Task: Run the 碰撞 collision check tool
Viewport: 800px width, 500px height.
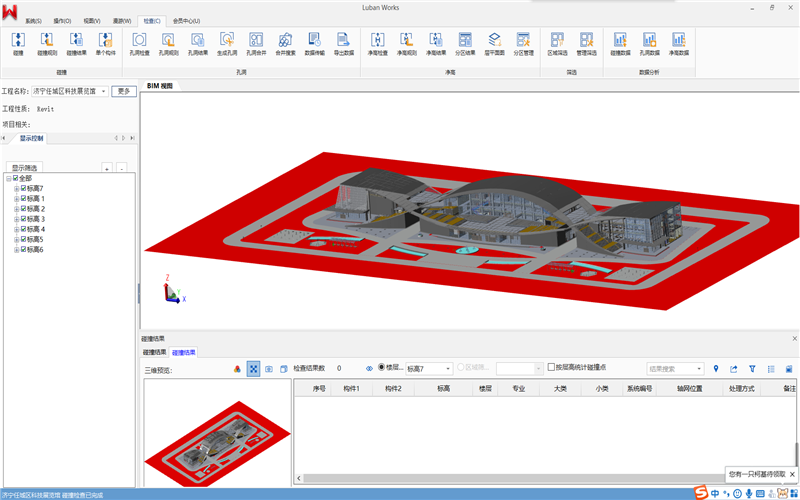Action: 18,43
